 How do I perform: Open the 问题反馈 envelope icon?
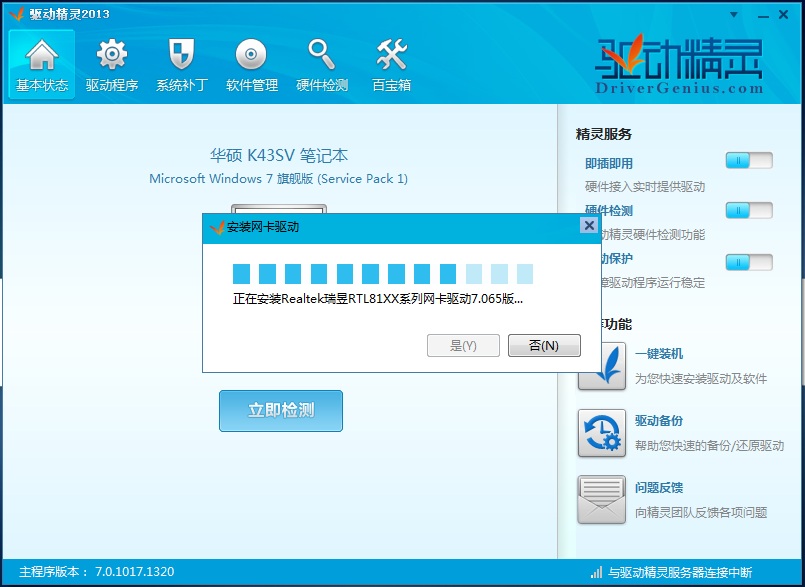pos(602,500)
